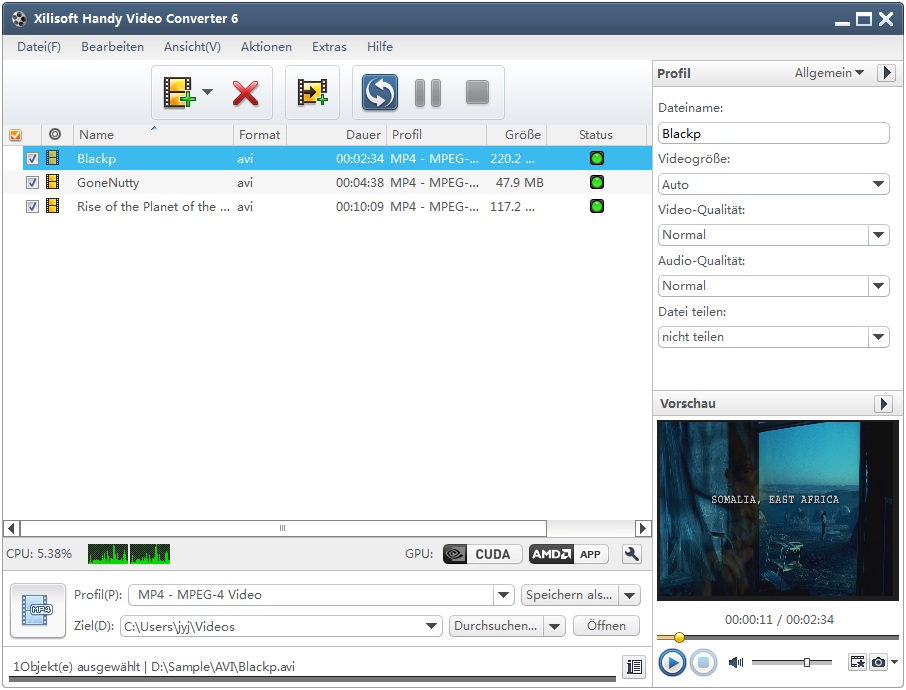This screenshot has height=690, width=906.
Task: Open the Bearbeiten menu
Action: pos(113,47)
